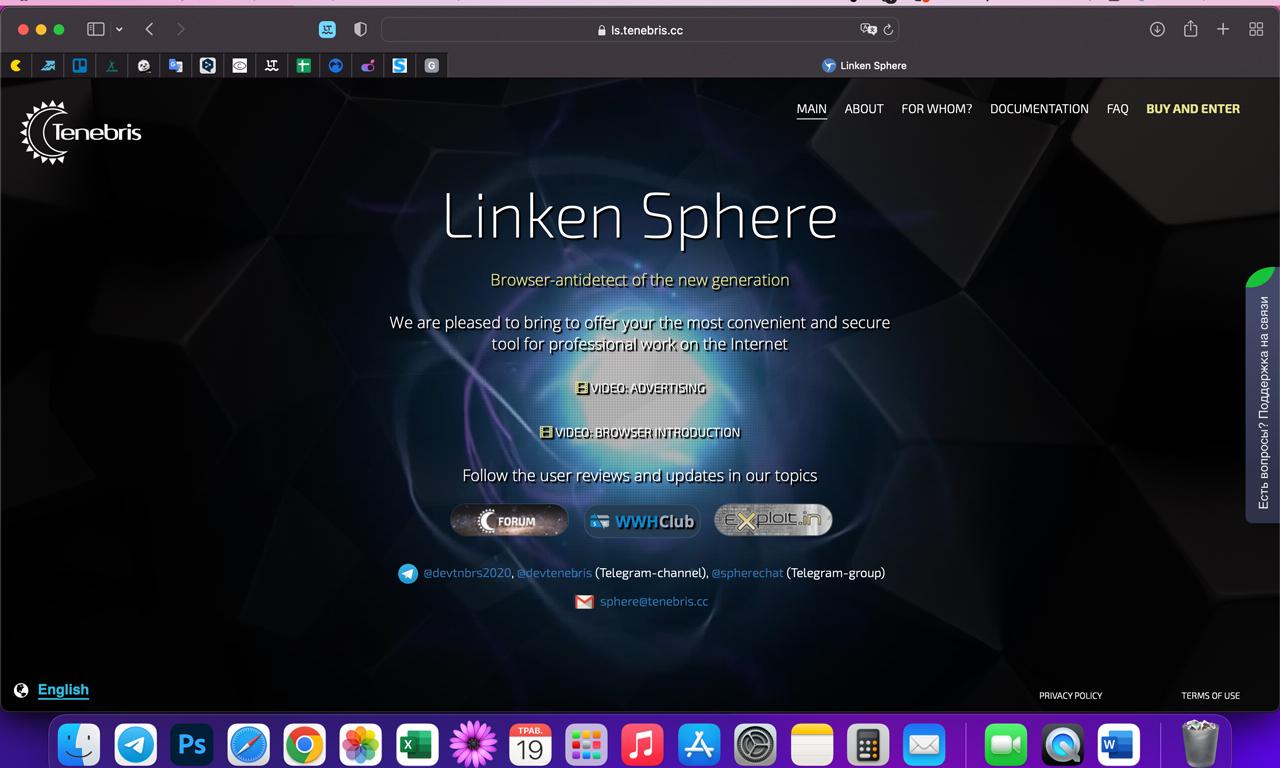Open the Telegram icon next to channel links
The image size is (1280, 768).
407,573
